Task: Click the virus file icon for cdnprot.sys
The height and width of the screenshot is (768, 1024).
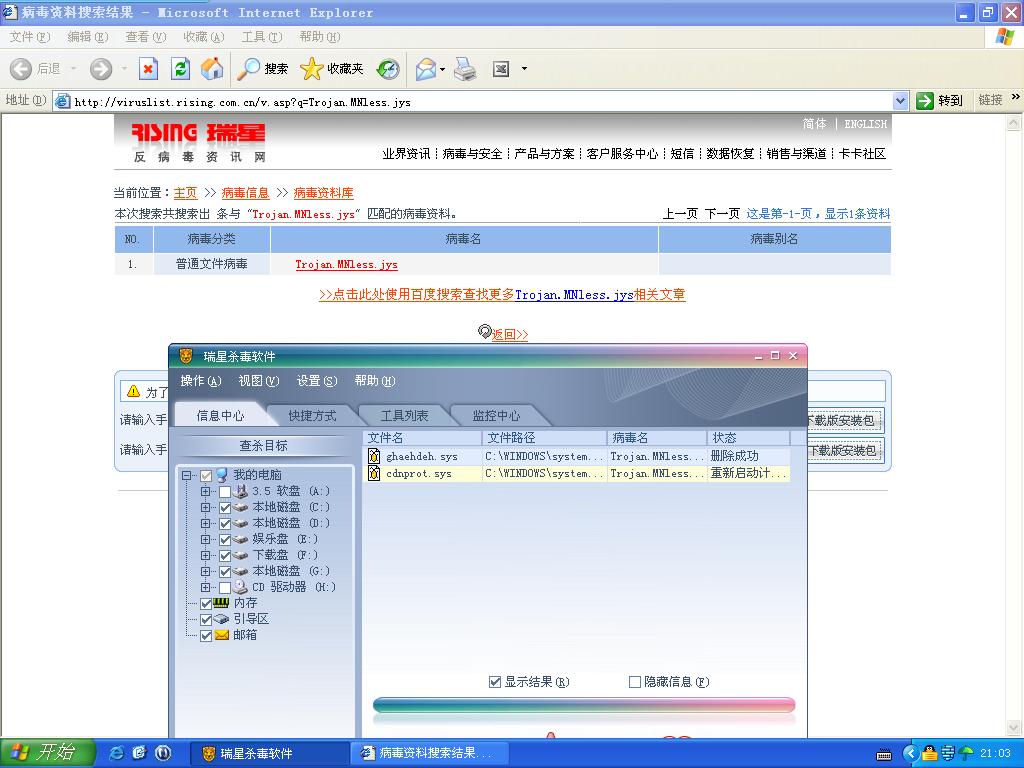Action: (374, 473)
